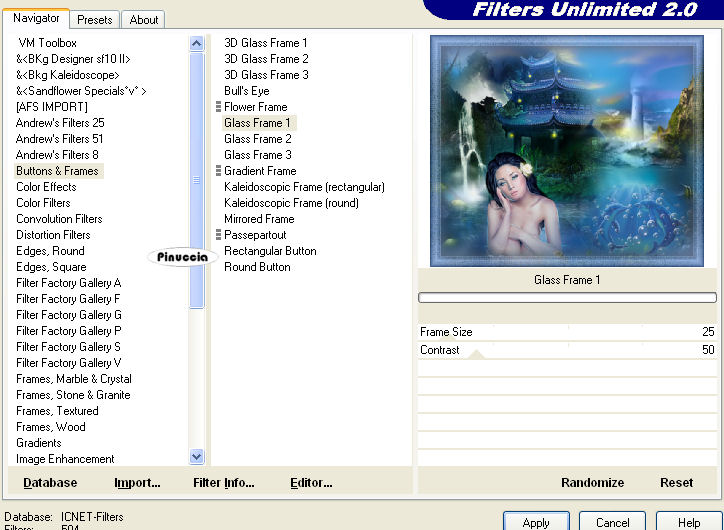Image resolution: width=724 pixels, height=530 pixels.
Task: Select Filter Factory Gallery G
Action: pyautogui.click(x=69, y=315)
